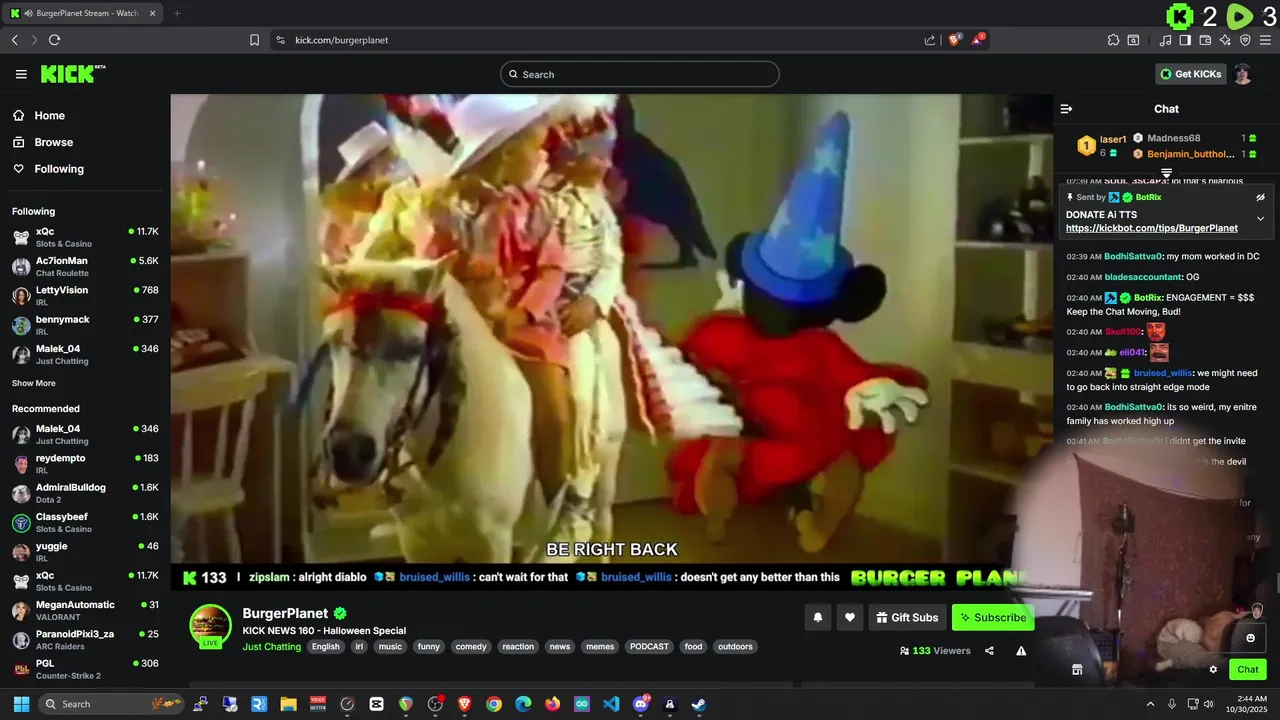
Task: Click the Get KICKs button
Action: pyautogui.click(x=1189, y=74)
